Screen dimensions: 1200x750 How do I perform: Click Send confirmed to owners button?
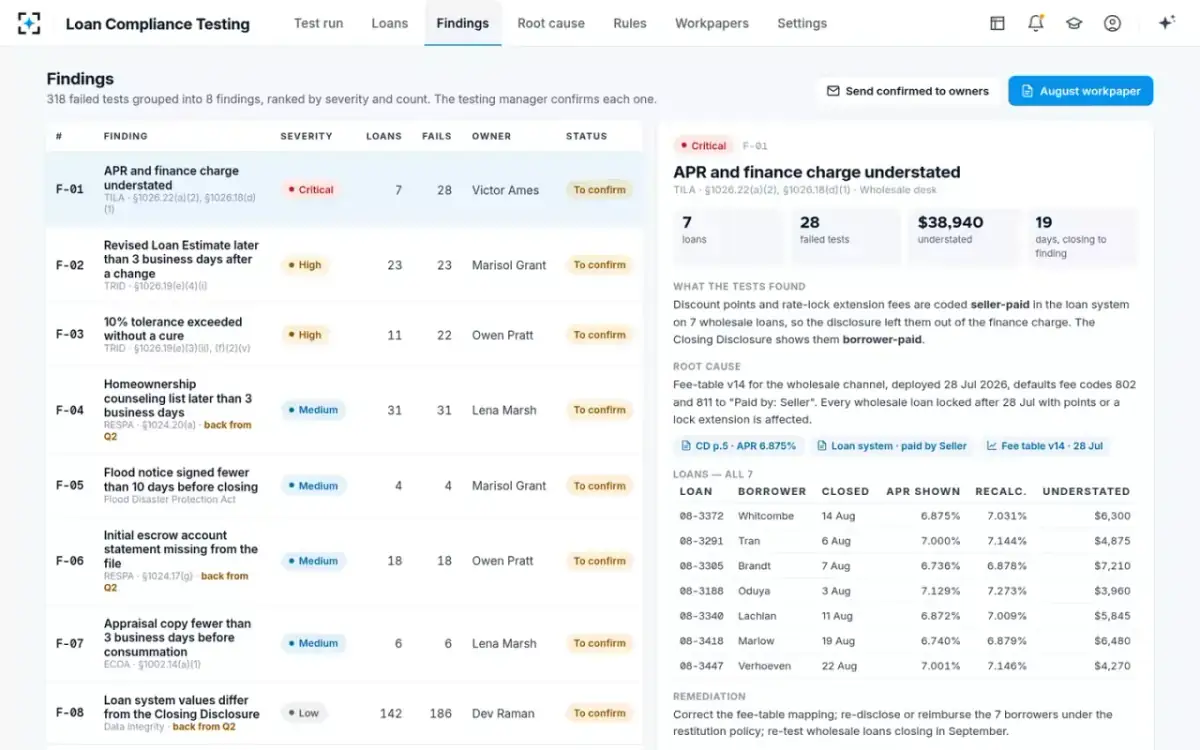908,91
